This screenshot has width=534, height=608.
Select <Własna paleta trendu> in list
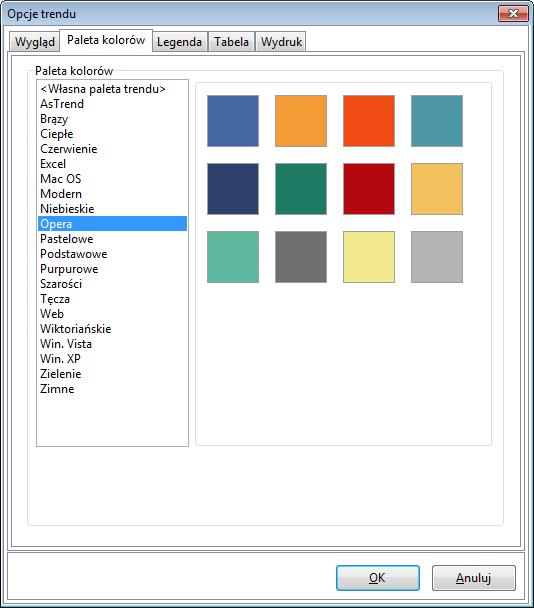tap(112, 89)
